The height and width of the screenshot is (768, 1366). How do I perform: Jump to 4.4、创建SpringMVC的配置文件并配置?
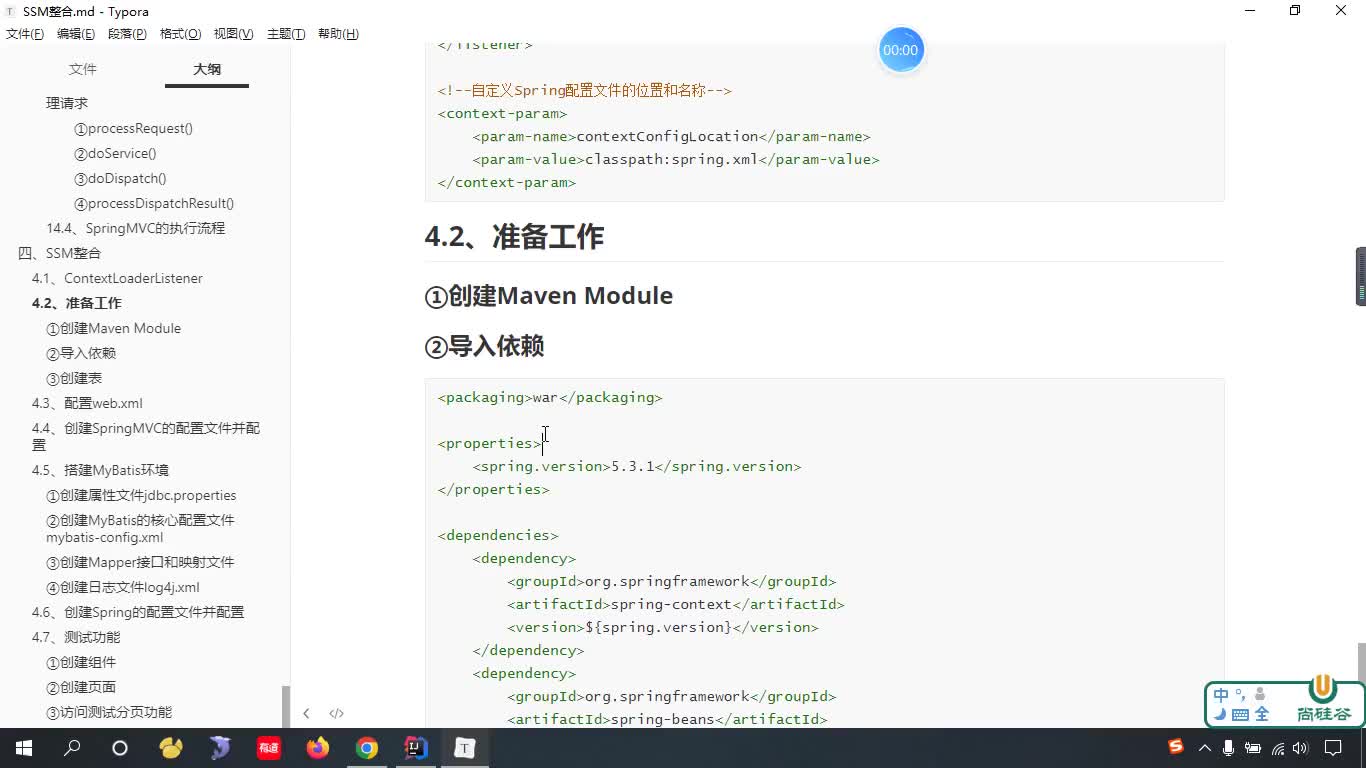[146, 436]
